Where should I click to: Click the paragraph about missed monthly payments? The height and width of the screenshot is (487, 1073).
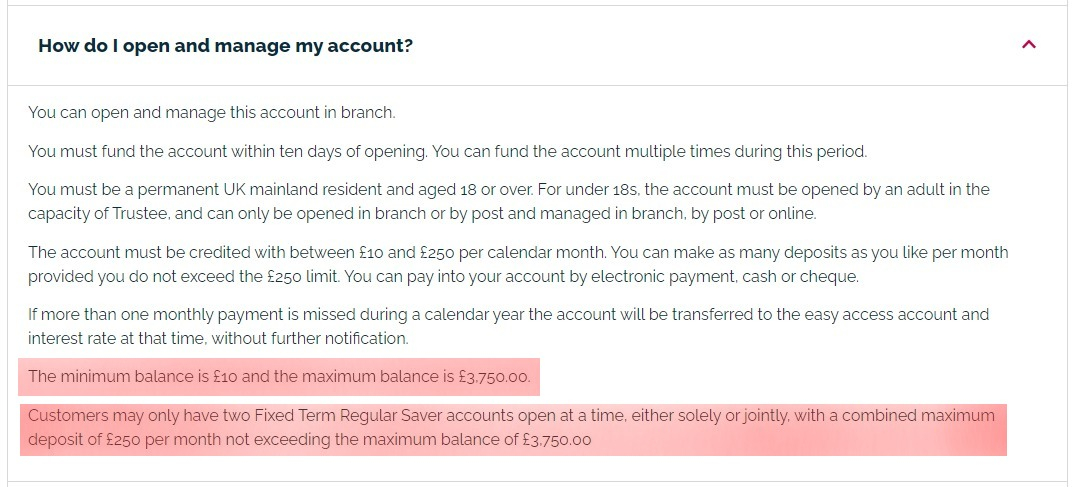[x=508, y=326]
